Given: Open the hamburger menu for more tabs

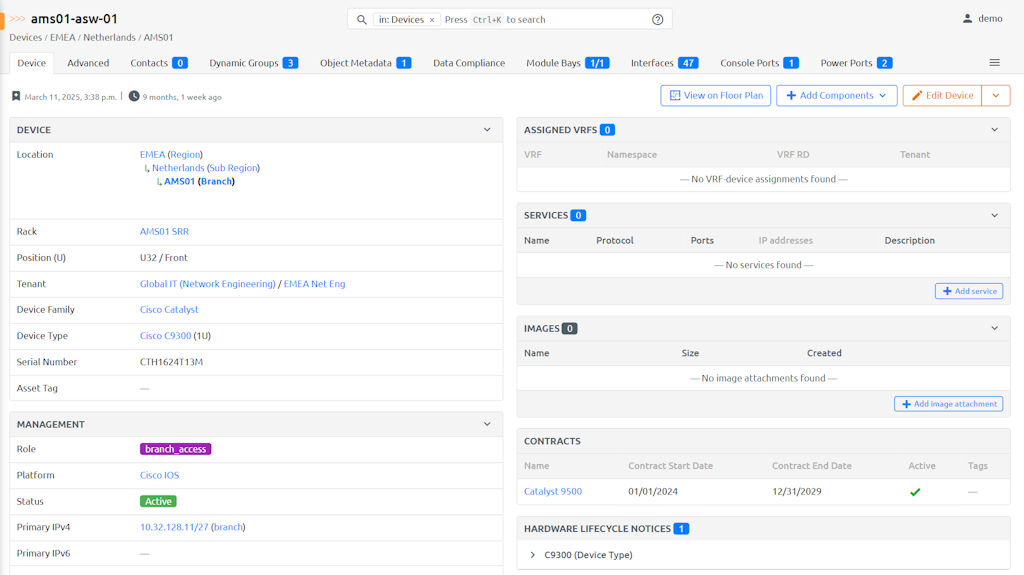Looking at the screenshot, I should pos(994,63).
